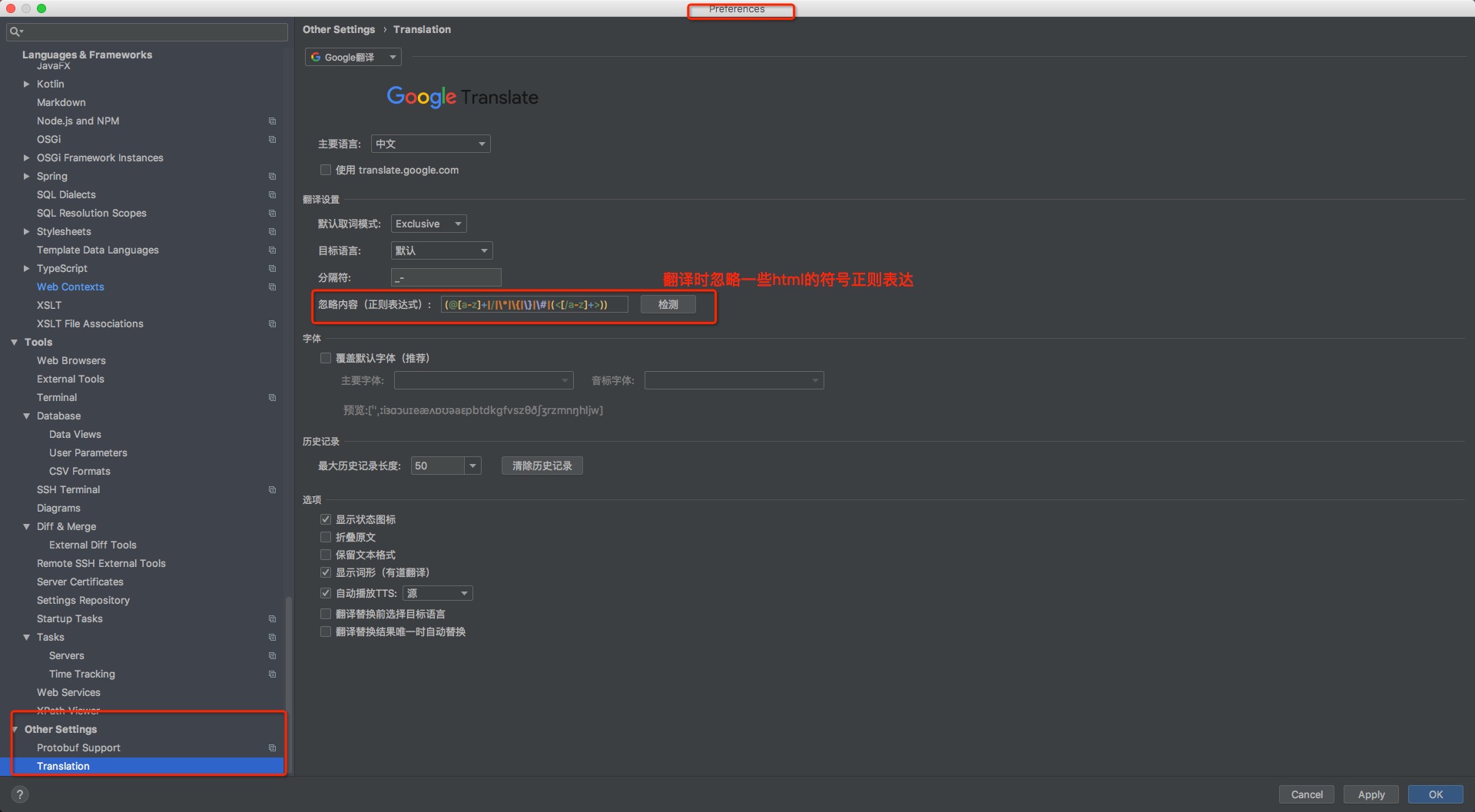This screenshot has width=1475, height=812.
Task: Click the project icon beside XSLT File Associations
Action: (272, 324)
